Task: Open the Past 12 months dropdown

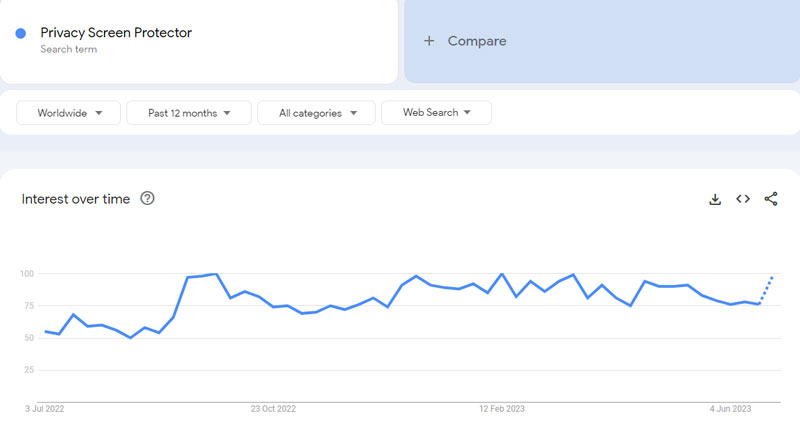Action: coord(188,113)
